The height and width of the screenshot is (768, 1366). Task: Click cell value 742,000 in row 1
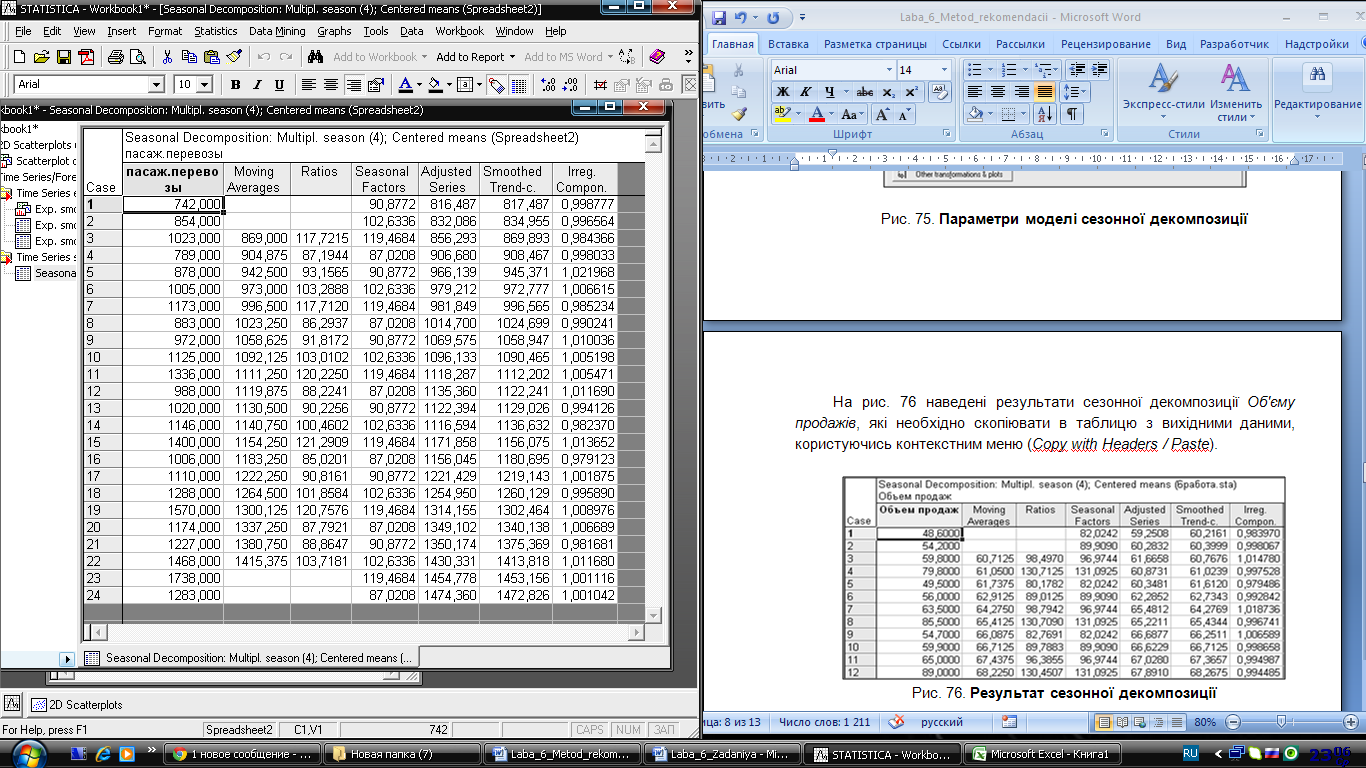pos(173,203)
